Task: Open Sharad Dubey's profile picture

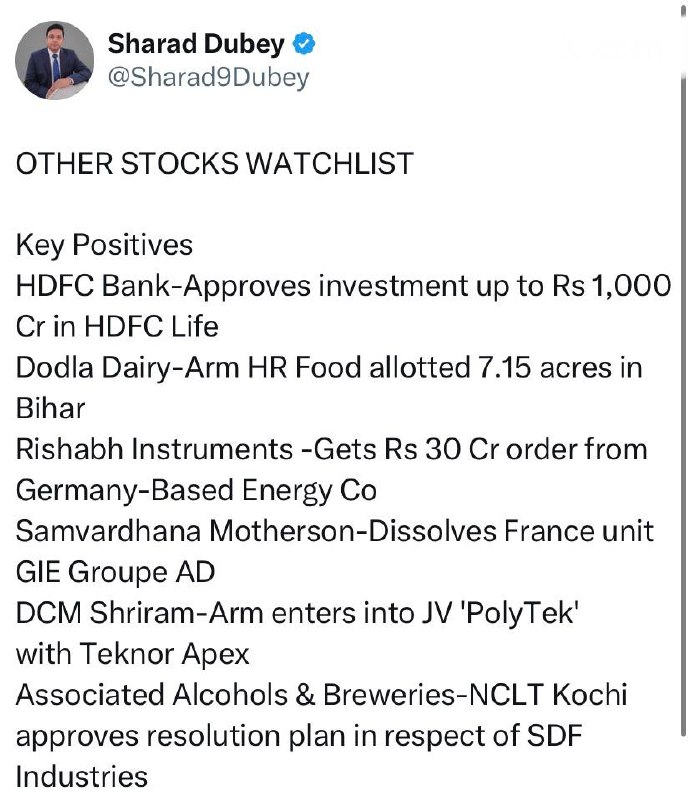Action: tap(55, 60)
